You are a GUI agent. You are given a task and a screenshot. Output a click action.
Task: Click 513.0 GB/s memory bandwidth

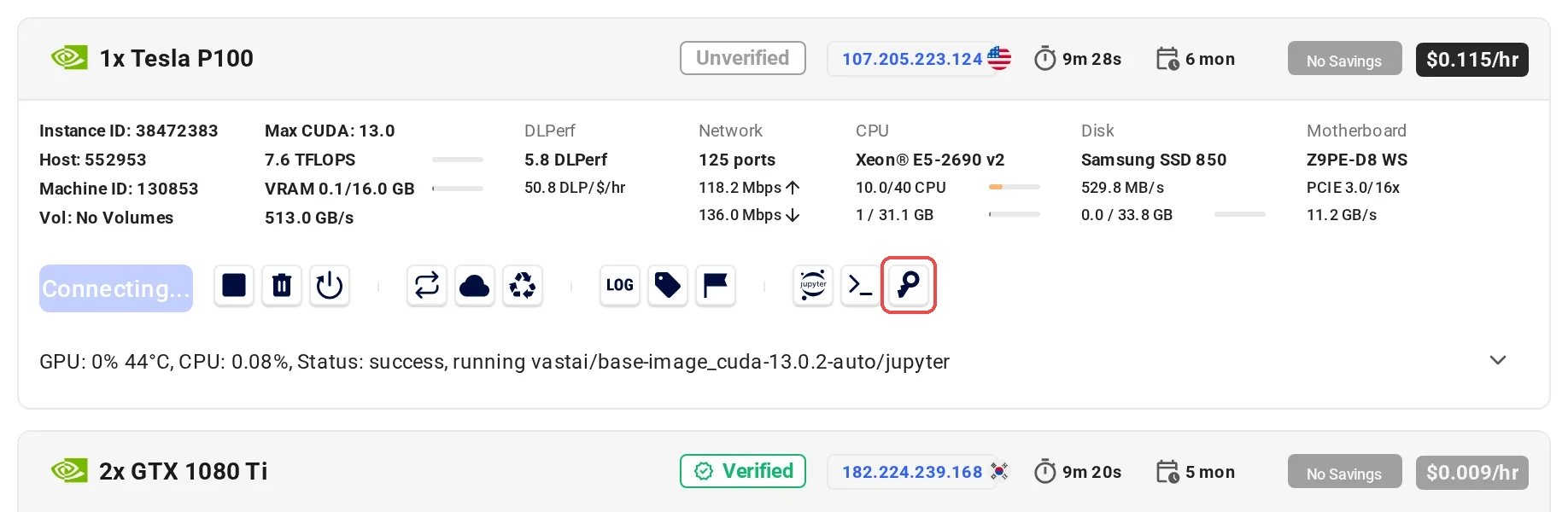[x=309, y=218]
